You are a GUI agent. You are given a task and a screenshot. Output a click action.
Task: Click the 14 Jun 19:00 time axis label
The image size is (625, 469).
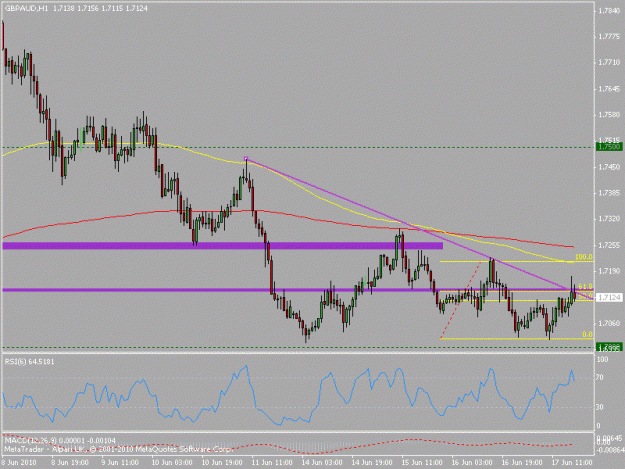(372, 463)
